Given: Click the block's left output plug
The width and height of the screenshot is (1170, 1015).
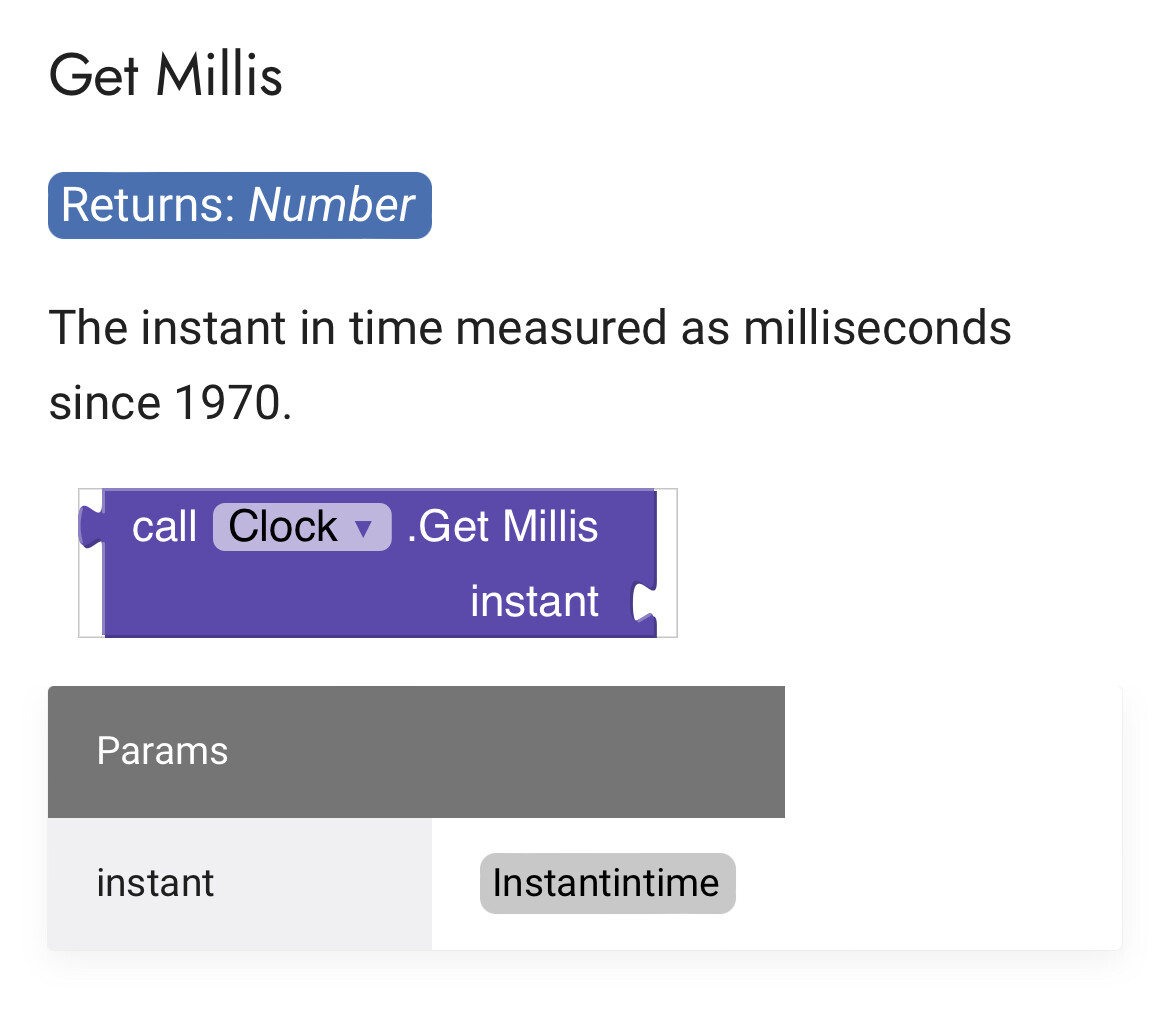Looking at the screenshot, I should click(x=91, y=527).
